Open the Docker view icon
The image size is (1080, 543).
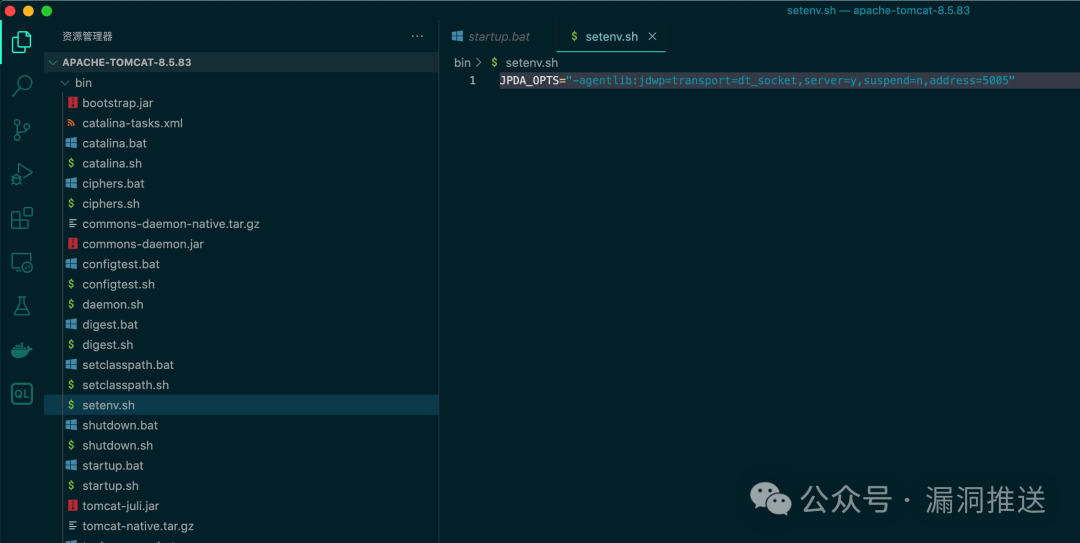[21, 350]
